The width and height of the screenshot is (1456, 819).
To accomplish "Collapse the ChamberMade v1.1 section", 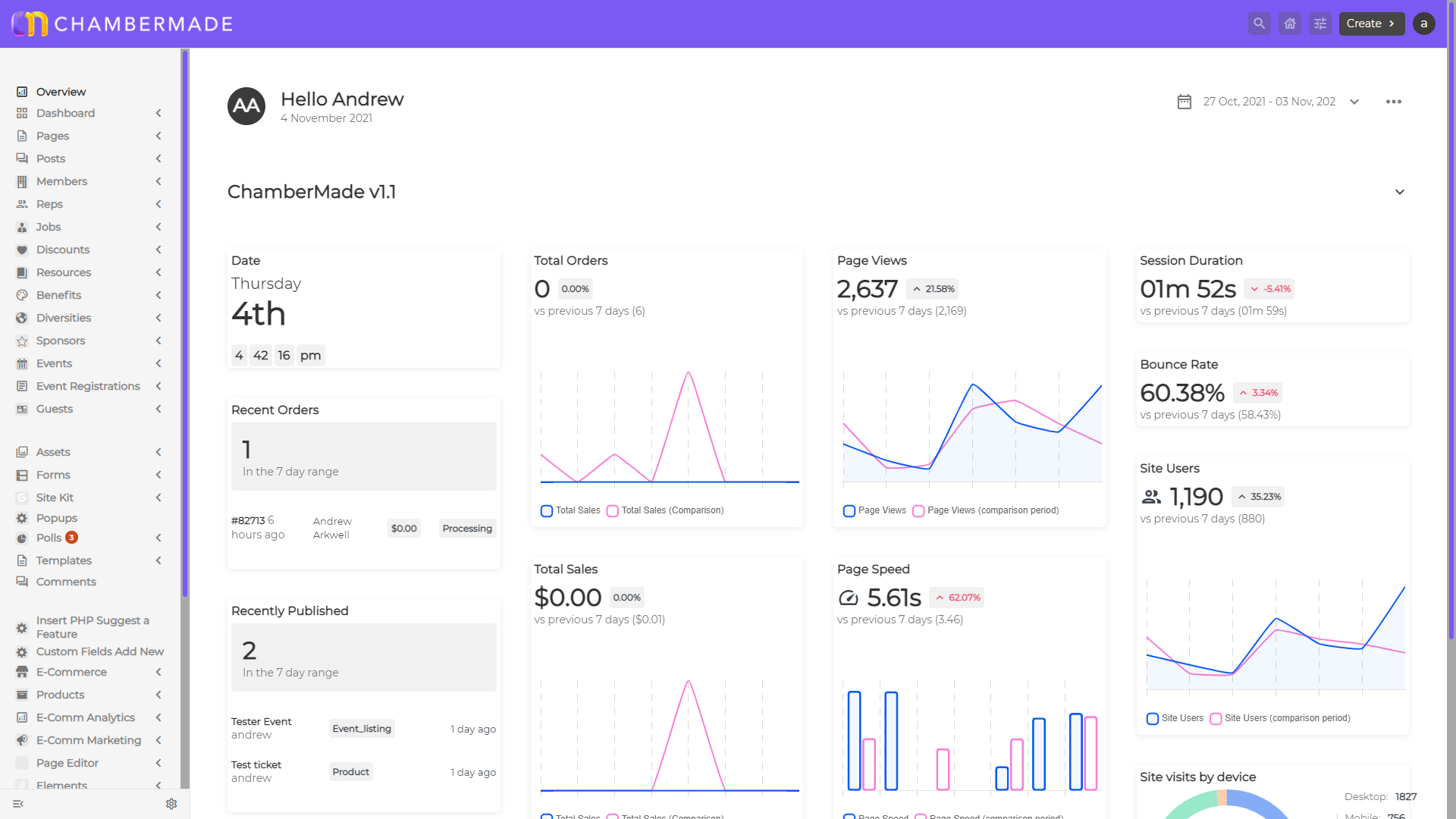I will pos(1399,192).
